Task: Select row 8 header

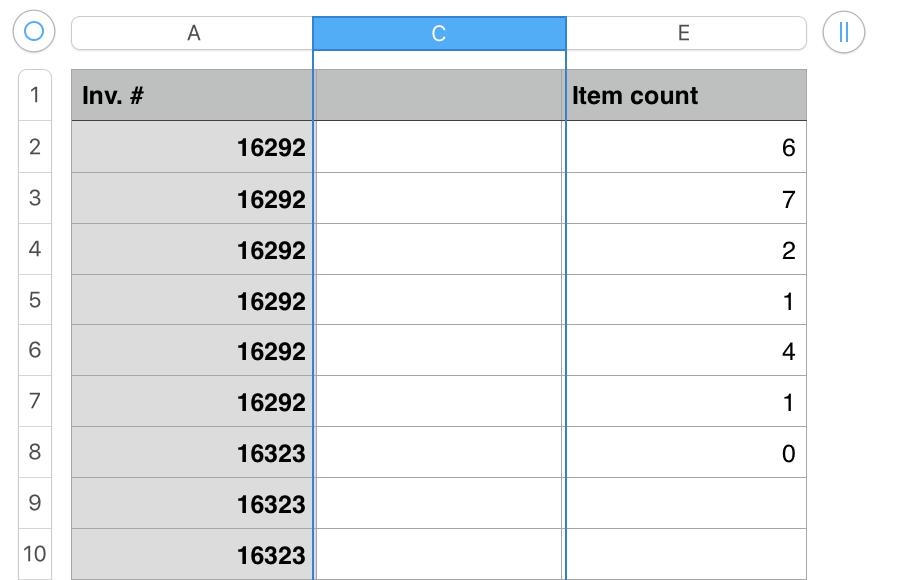Action: pos(35,452)
